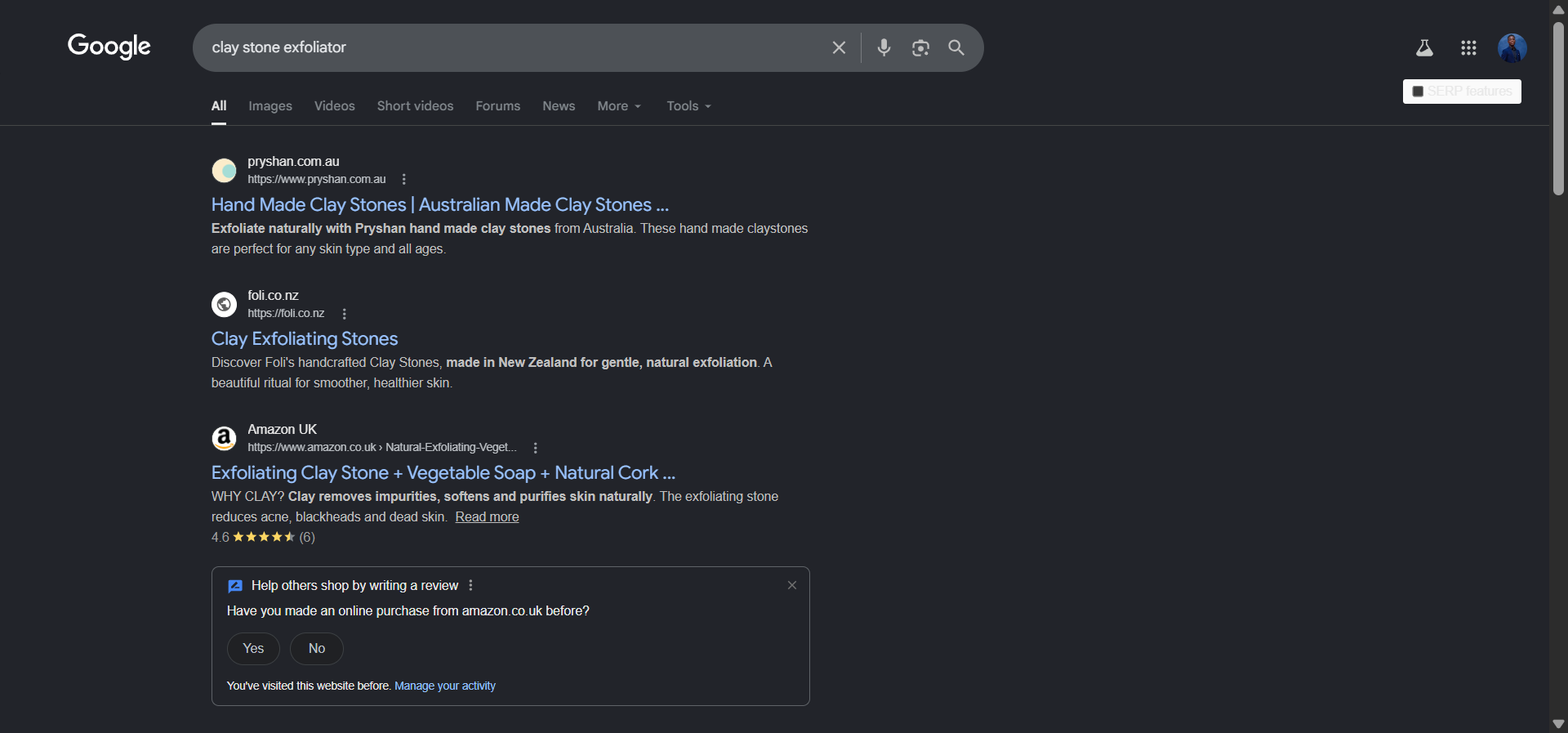Screen dimensions: 1568x733
Task: Open Exfoliating Clay Stone Amazon result link
Action: pos(443,472)
